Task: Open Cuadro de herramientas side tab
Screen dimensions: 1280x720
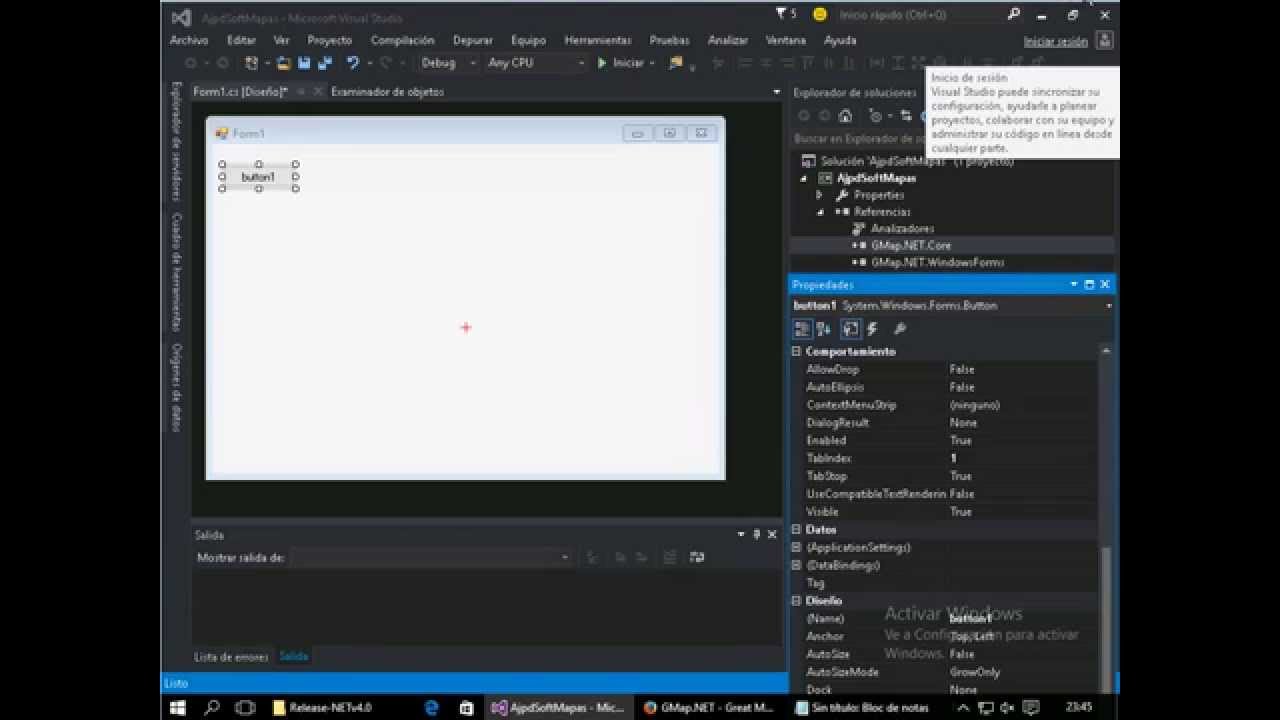Action: pos(176,271)
